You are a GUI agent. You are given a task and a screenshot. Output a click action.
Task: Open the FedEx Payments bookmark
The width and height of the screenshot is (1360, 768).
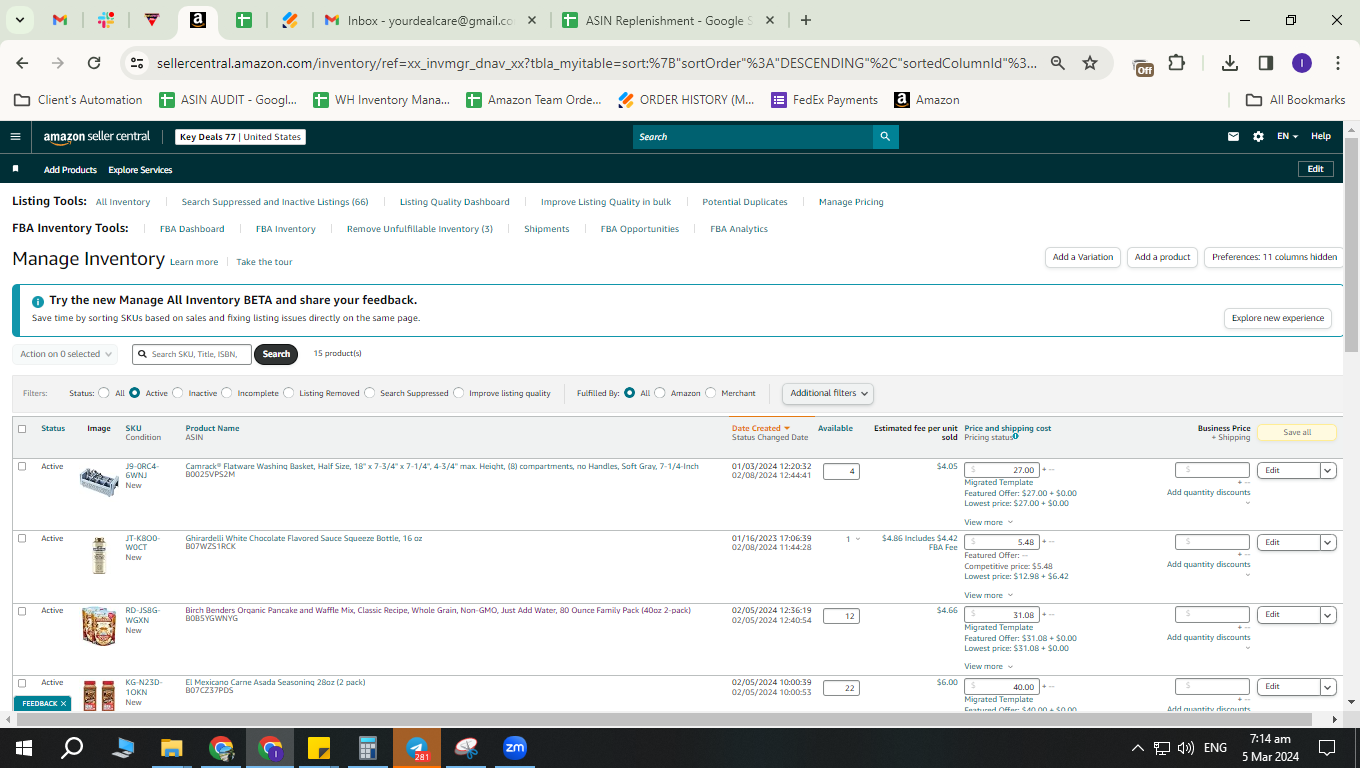point(824,100)
